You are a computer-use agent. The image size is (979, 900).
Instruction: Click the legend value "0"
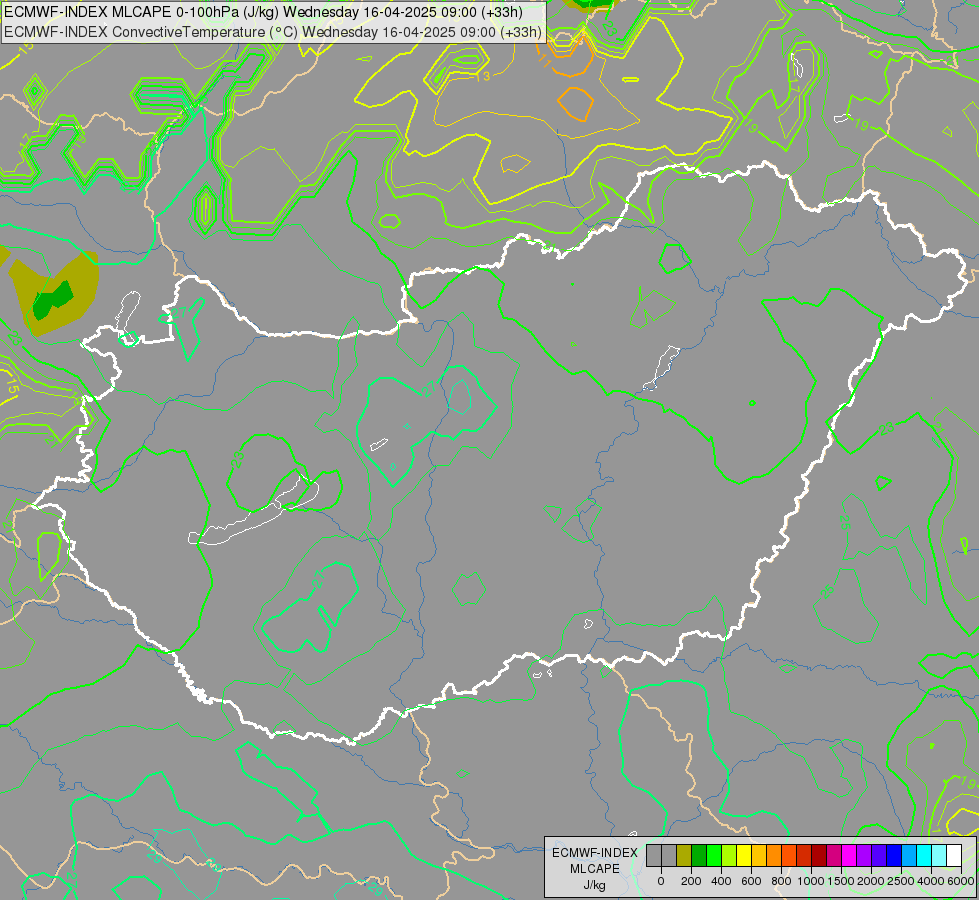pyautogui.click(x=661, y=881)
